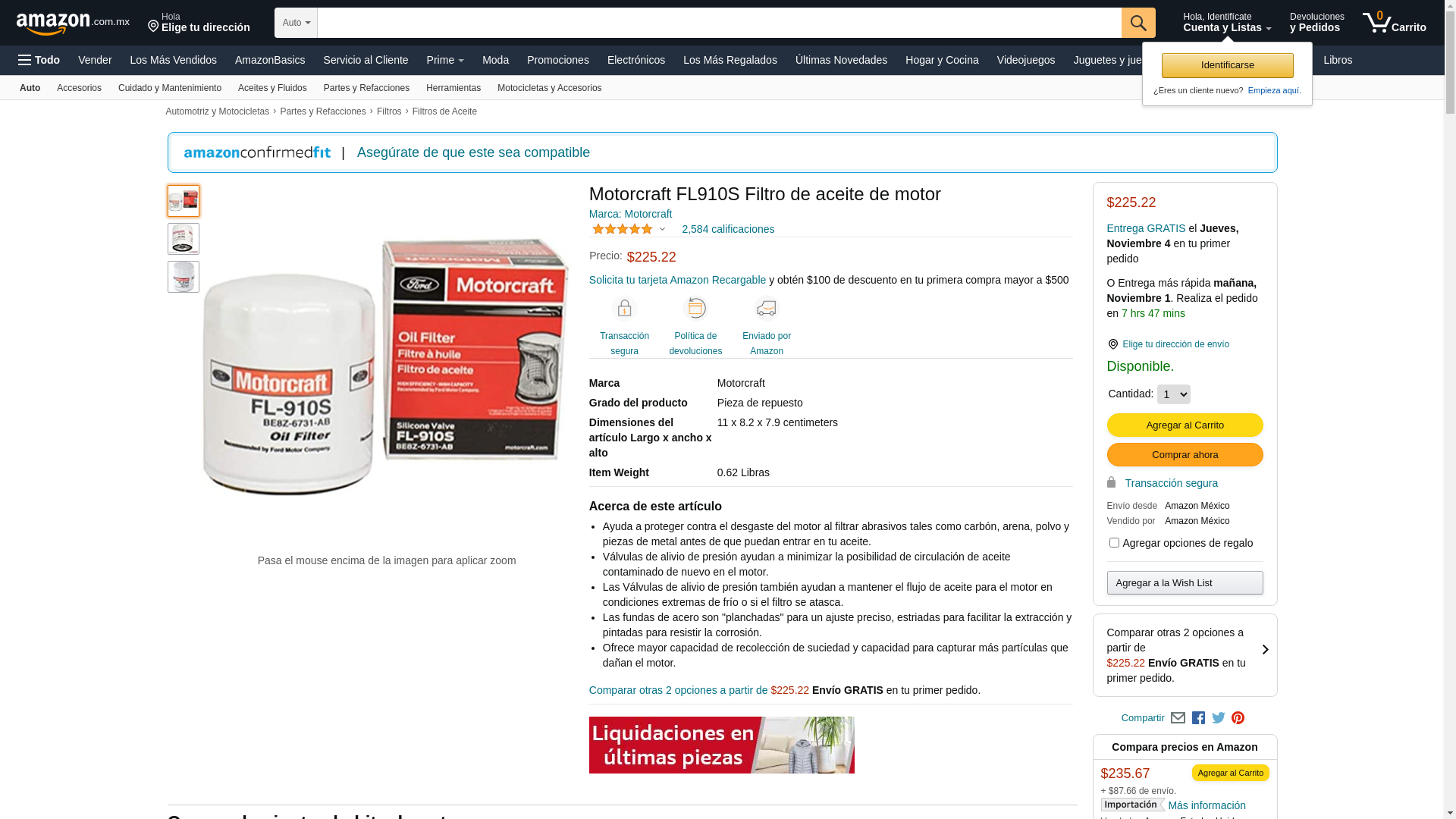Share product via Facebook icon
Viewport: 1456px width, 819px height.
1198,718
